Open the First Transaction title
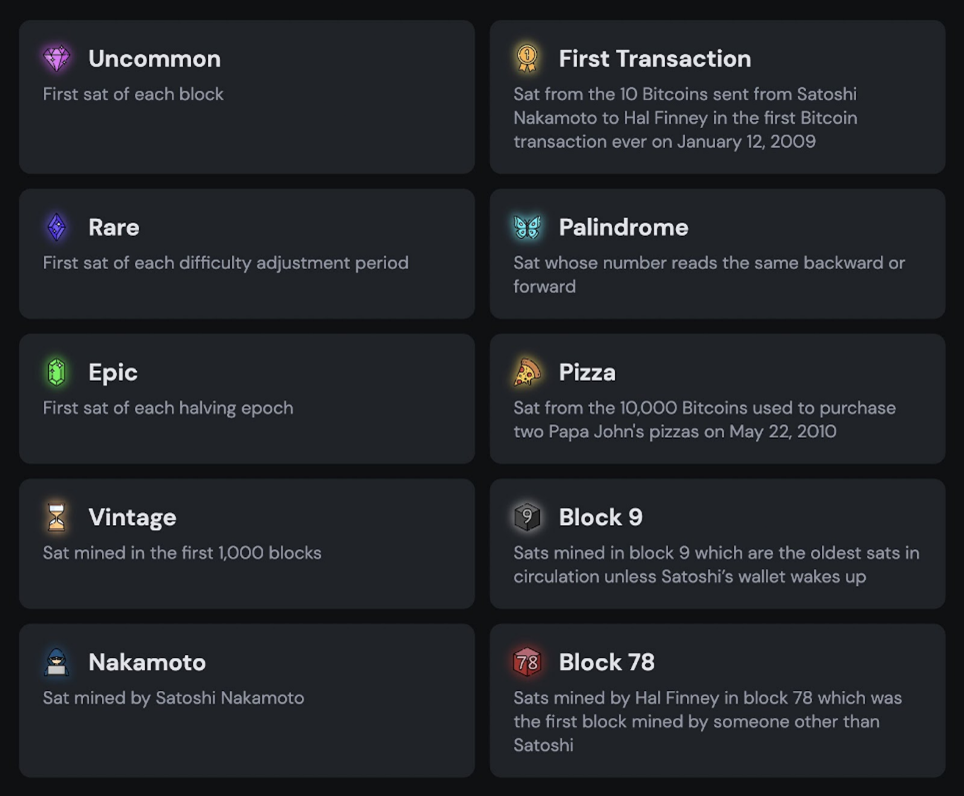 [x=655, y=59]
